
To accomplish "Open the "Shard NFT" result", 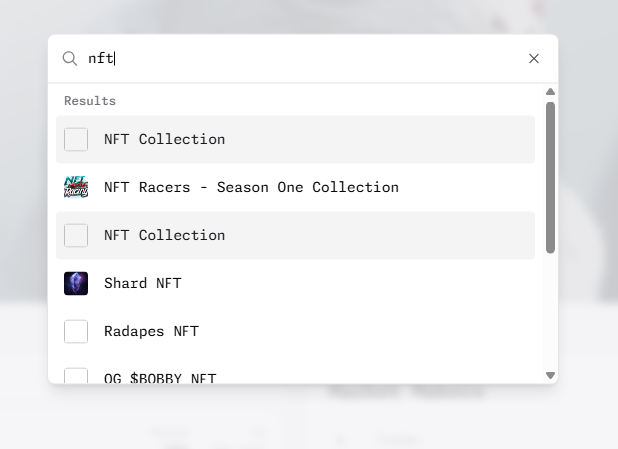I will click(x=295, y=283).
